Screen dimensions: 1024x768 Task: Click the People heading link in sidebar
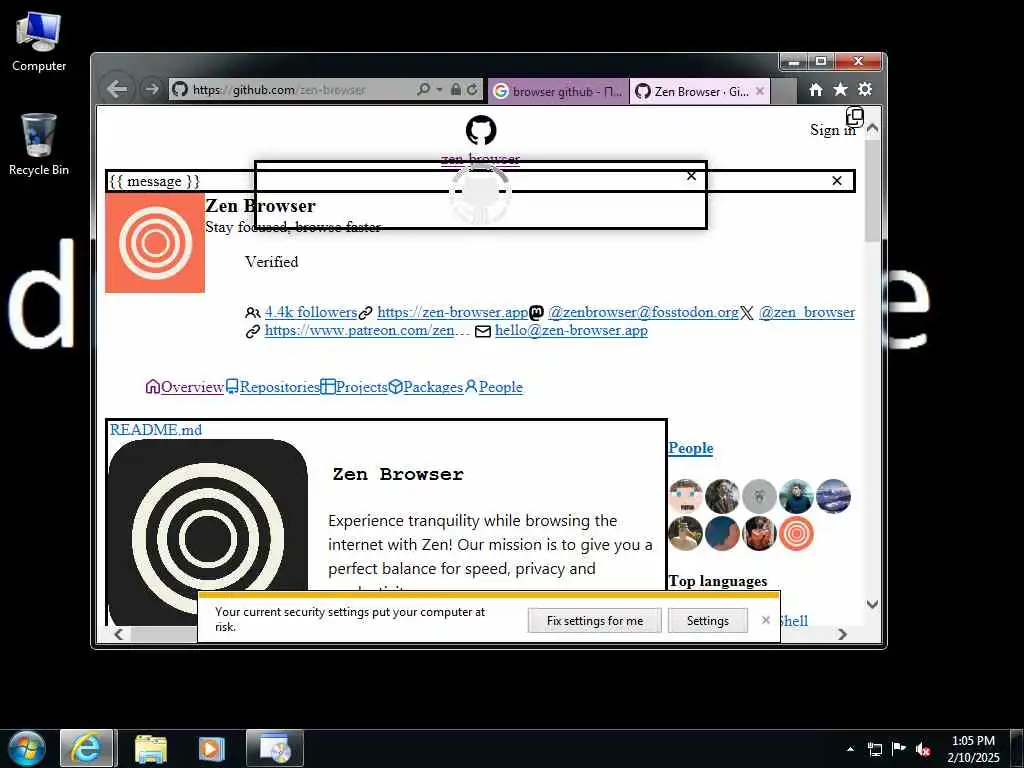click(x=690, y=448)
